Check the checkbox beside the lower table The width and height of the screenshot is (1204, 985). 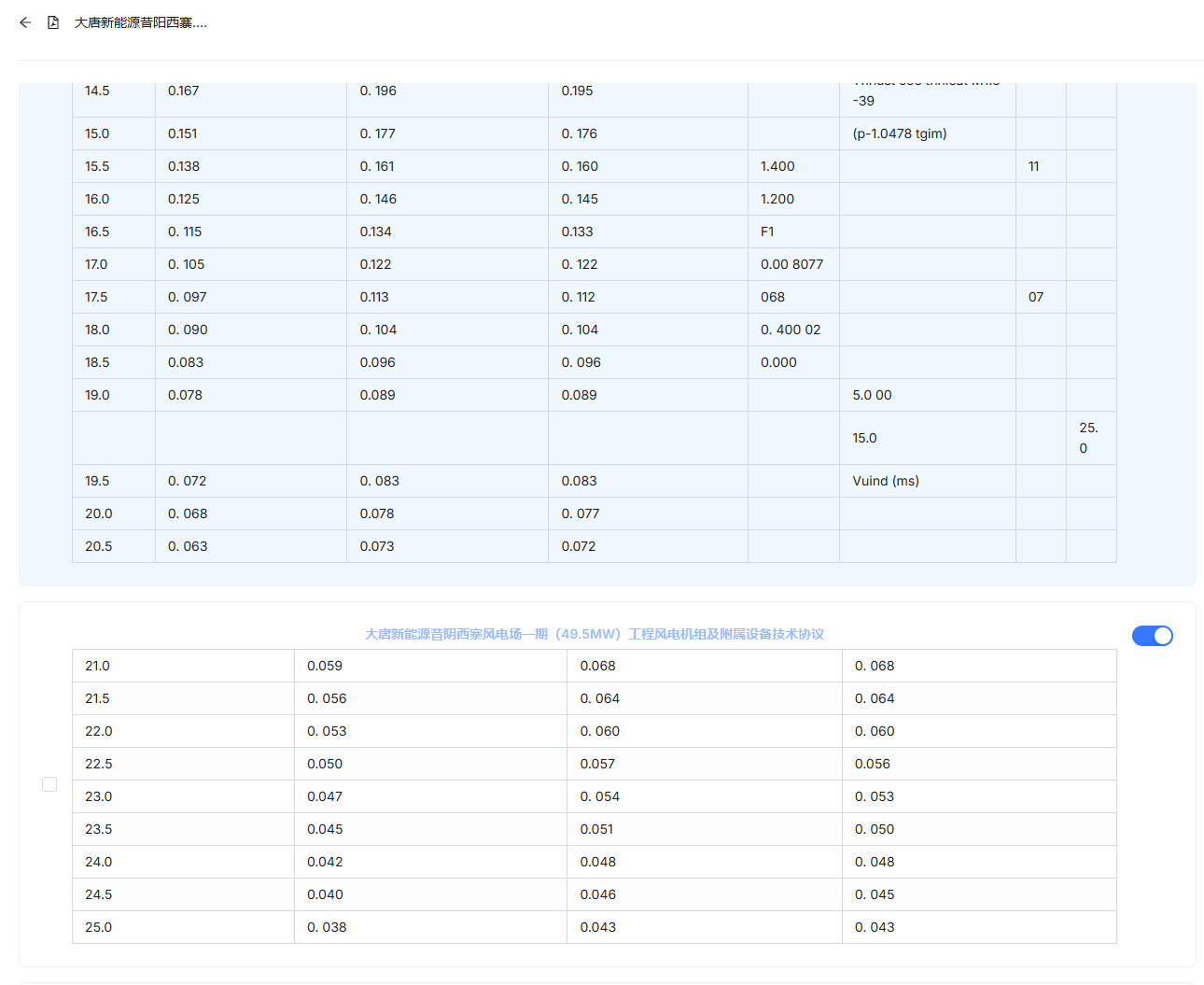(x=49, y=784)
